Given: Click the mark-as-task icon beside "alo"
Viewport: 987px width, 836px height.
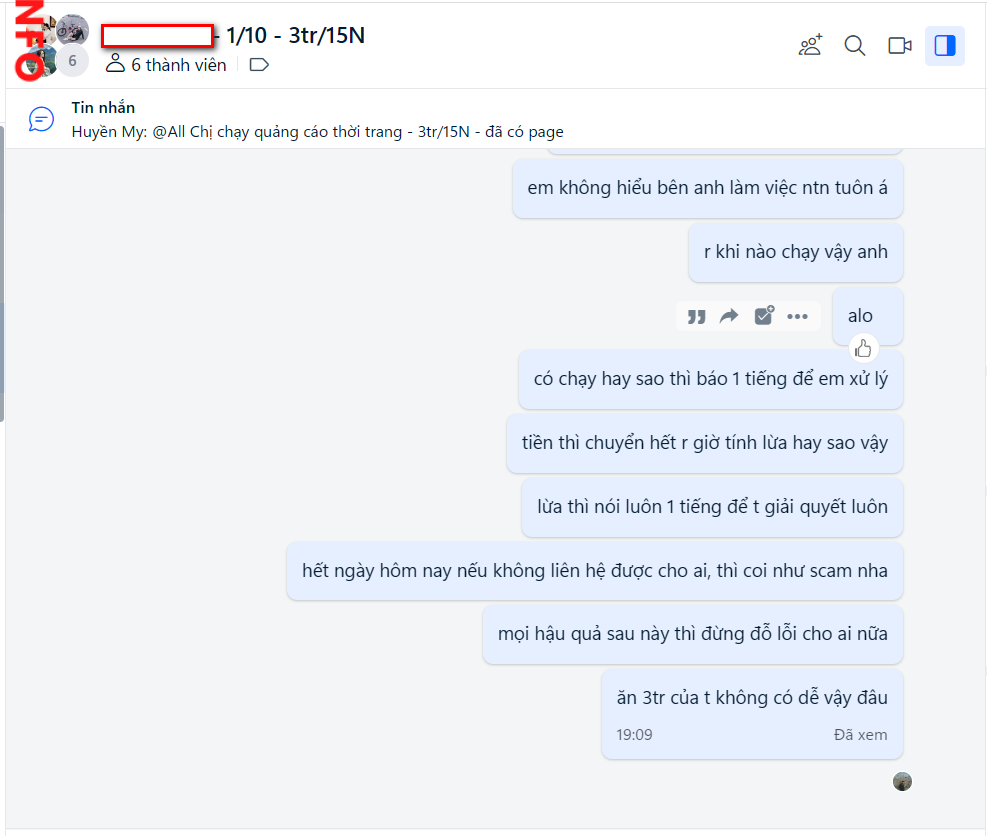Looking at the screenshot, I should coord(764,316).
